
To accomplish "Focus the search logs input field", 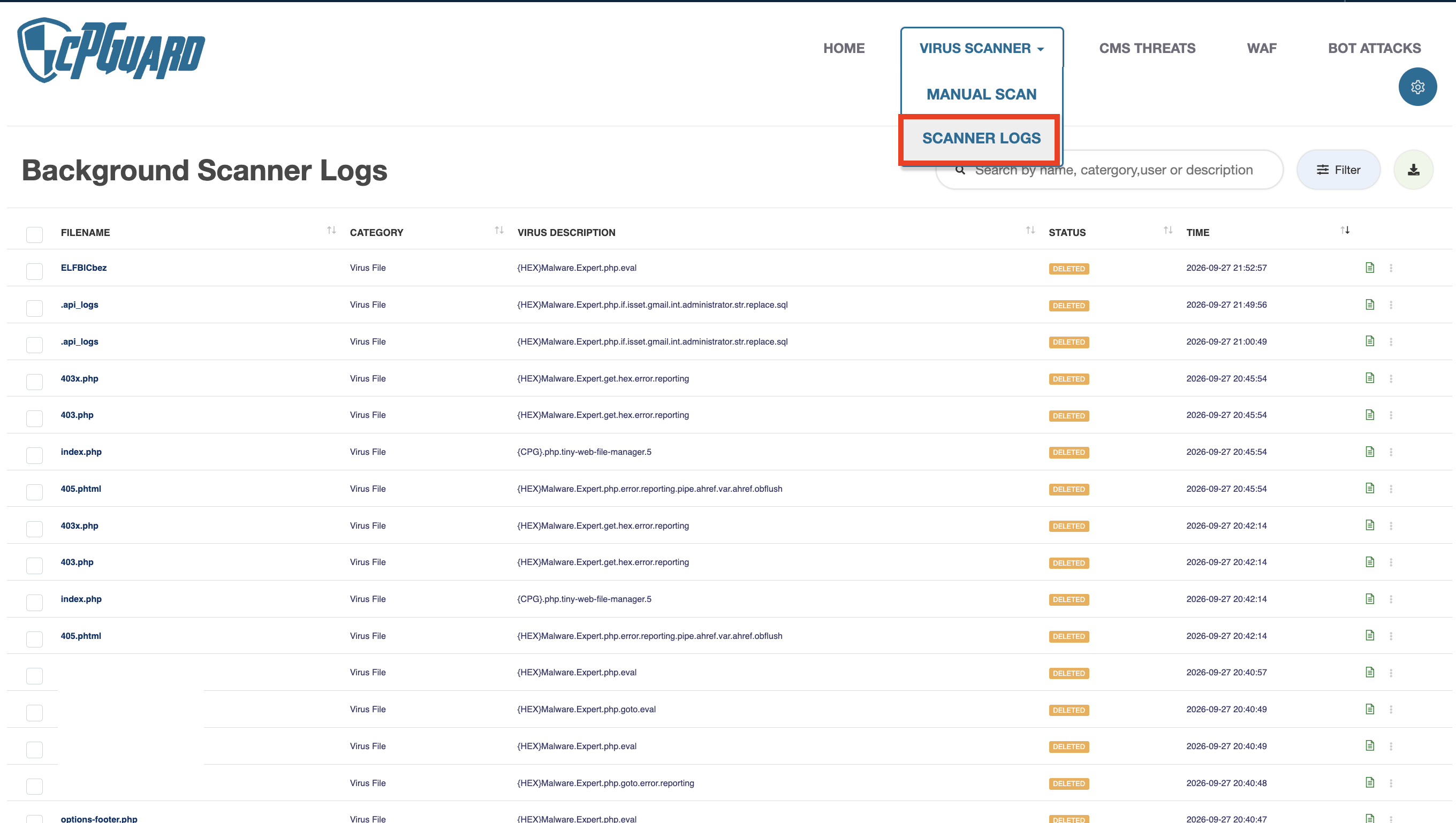I will [1109, 170].
